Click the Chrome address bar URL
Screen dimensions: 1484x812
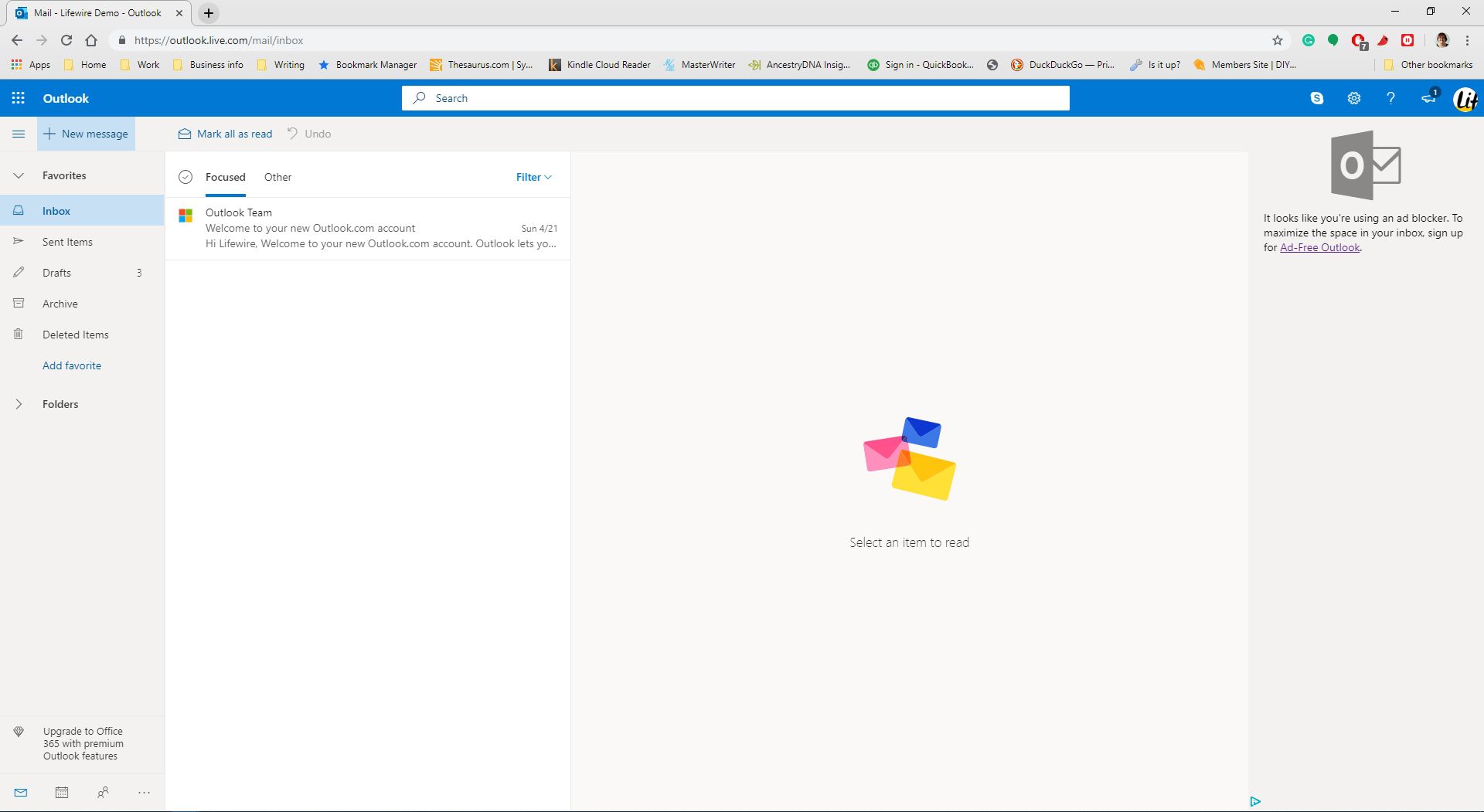click(219, 40)
